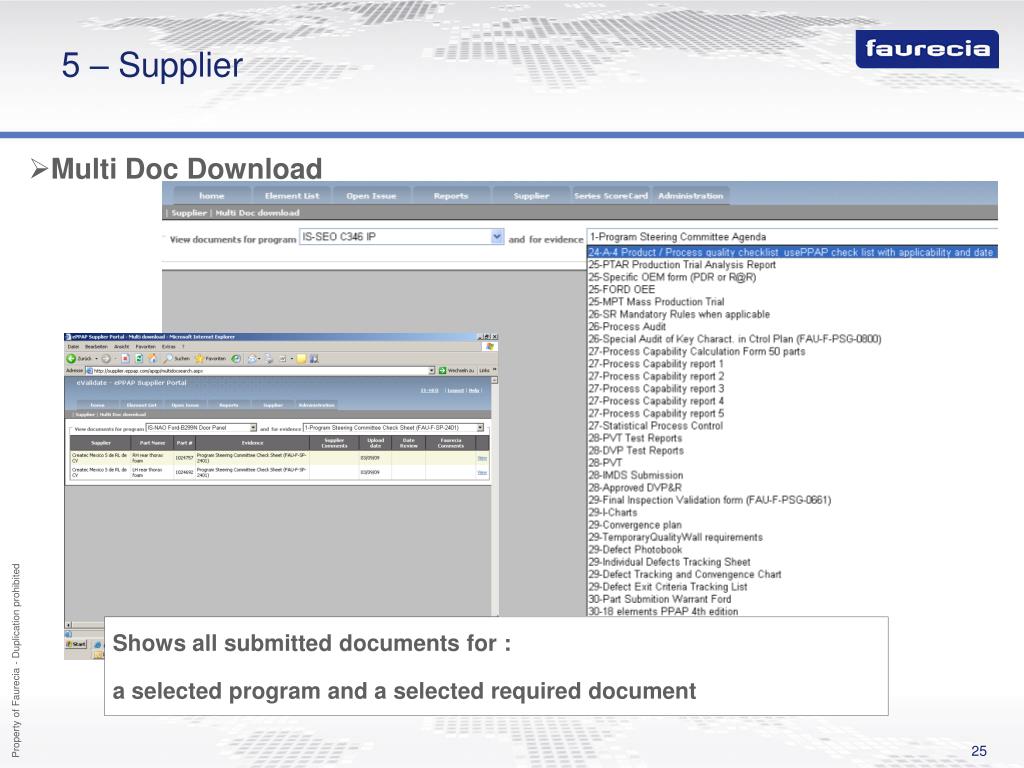Viewport: 1024px width, 768px height.
Task: Select 25-MPT Mass Production Trial
Action: point(656,302)
